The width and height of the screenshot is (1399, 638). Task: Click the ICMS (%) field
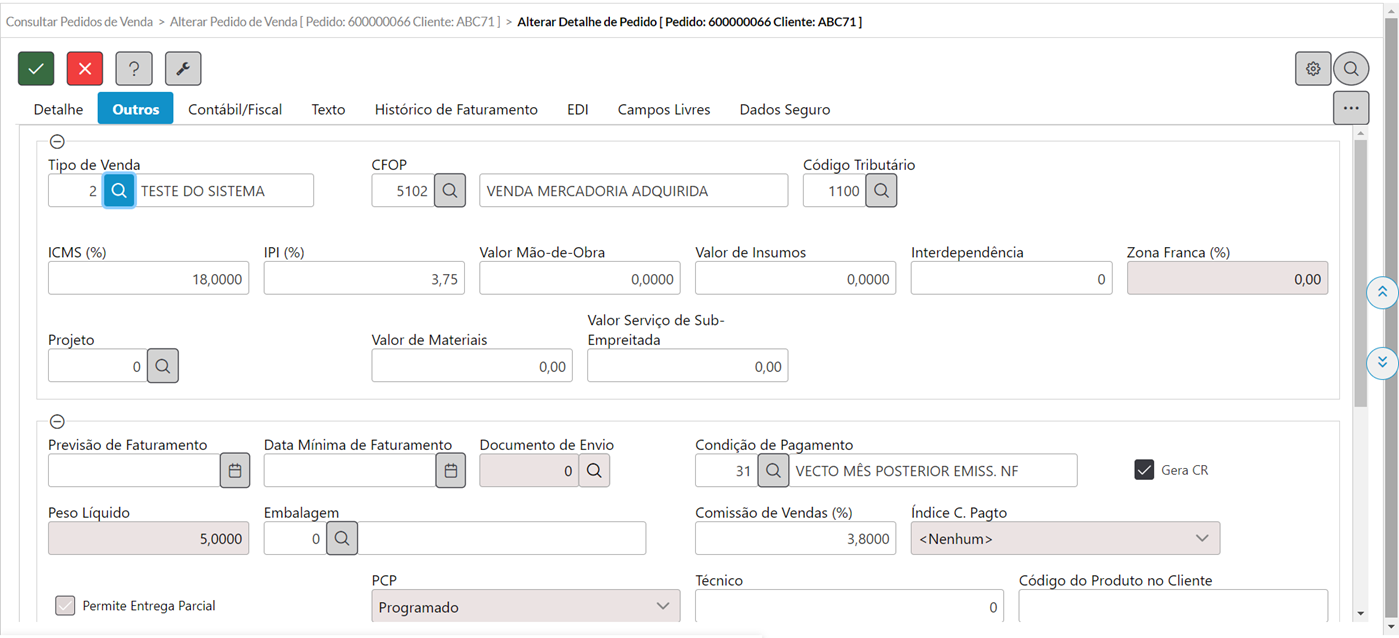[148, 278]
